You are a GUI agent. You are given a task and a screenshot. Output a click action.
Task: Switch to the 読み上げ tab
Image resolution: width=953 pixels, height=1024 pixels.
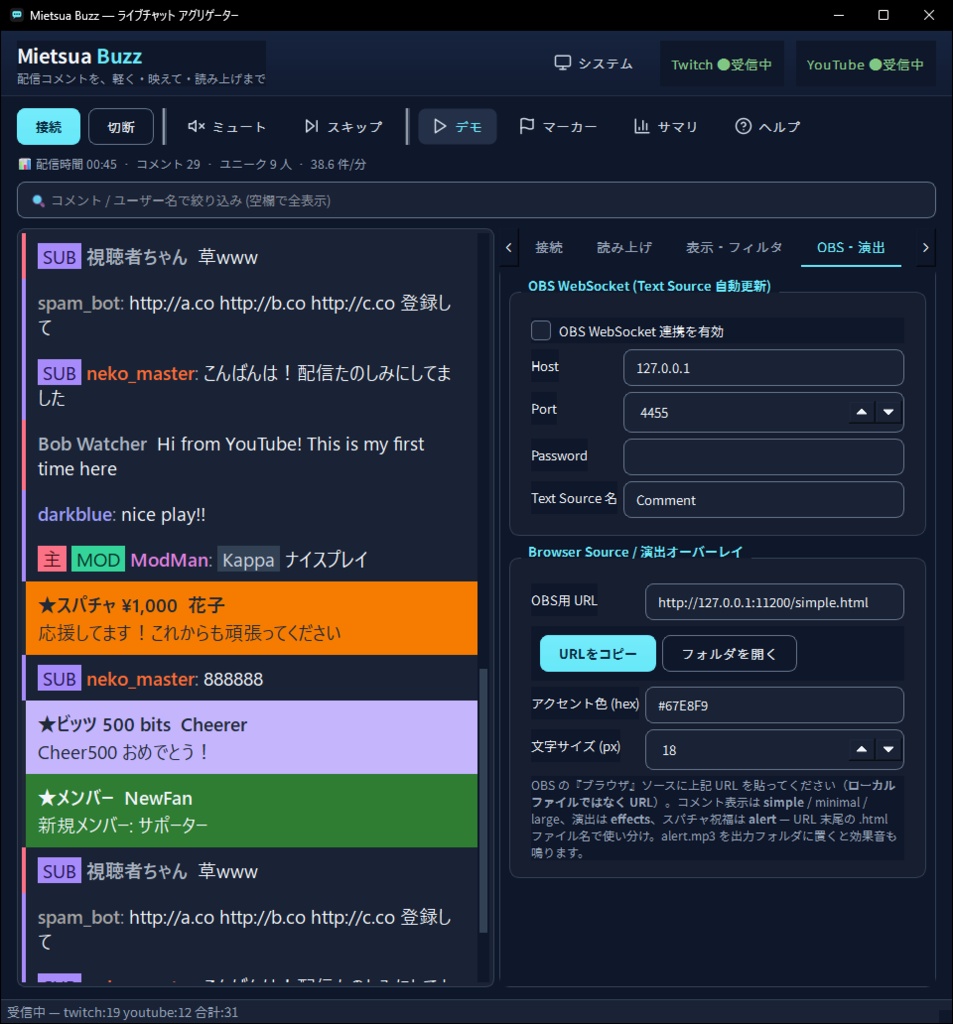[624, 247]
